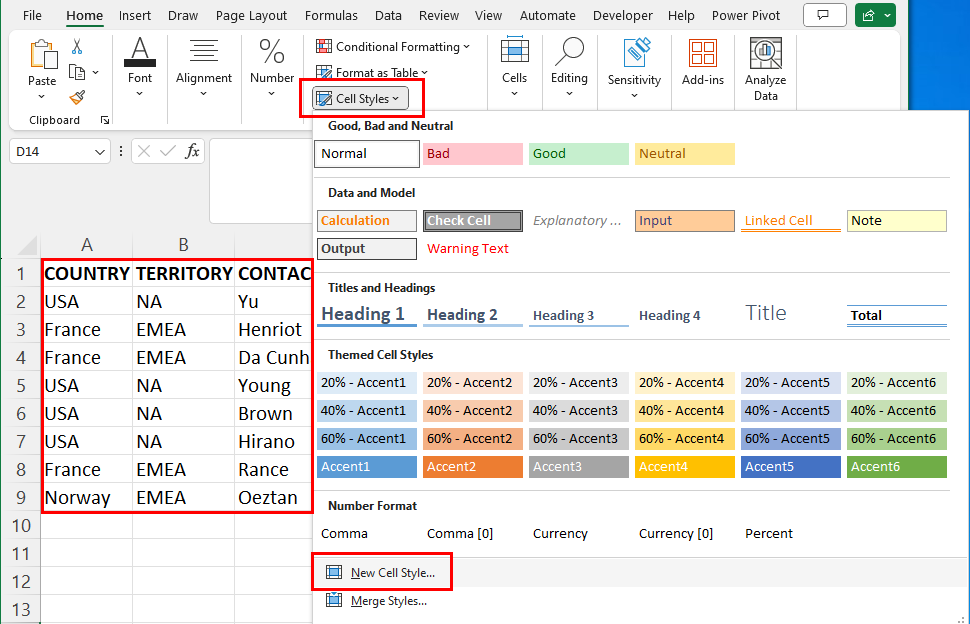Open the Number format group
This screenshot has width=970, height=624.
(272, 66)
